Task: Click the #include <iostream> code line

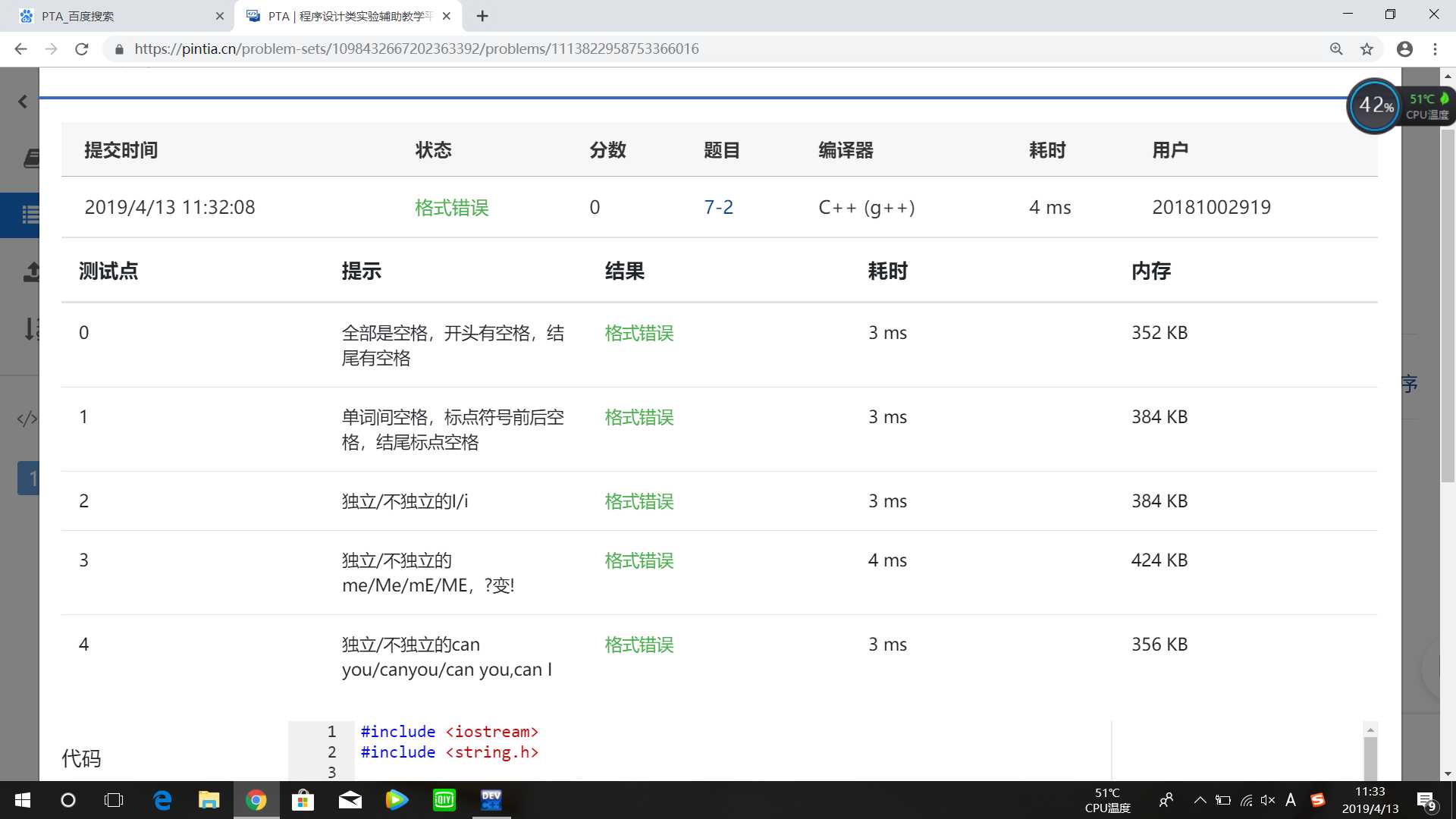Action: click(449, 732)
